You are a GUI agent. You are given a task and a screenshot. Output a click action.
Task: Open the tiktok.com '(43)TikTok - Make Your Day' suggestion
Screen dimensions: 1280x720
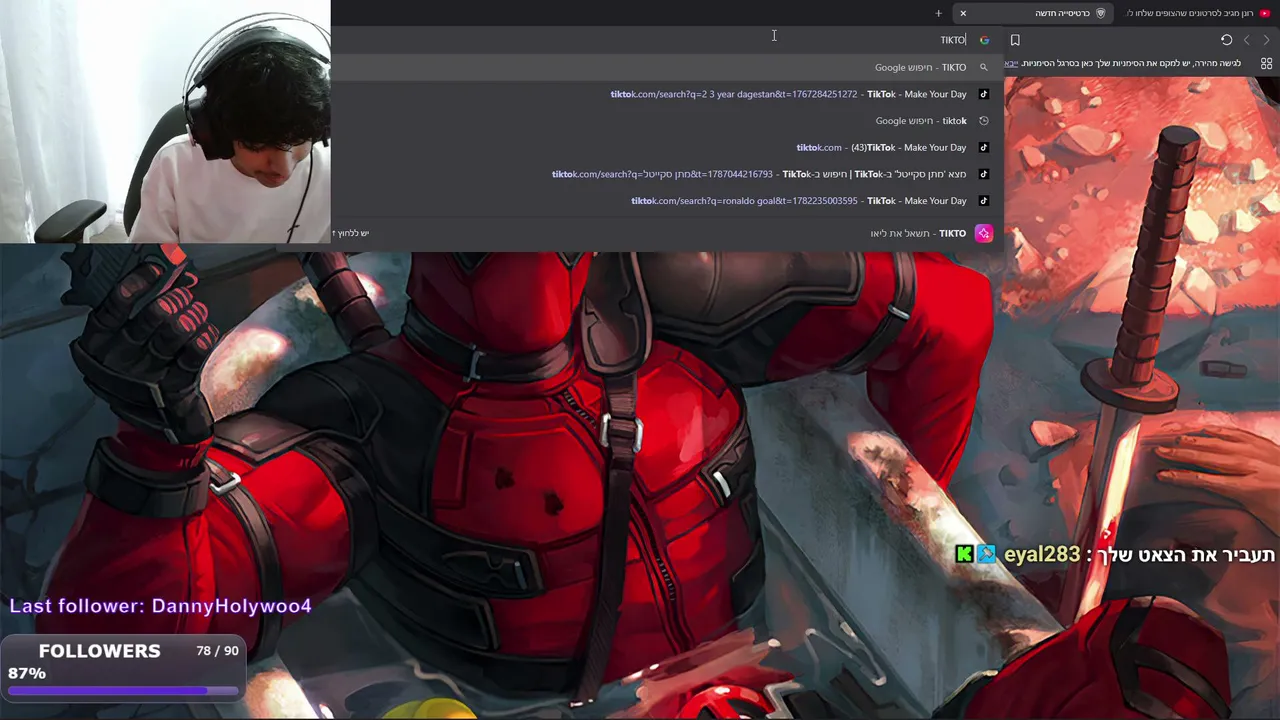click(665, 148)
